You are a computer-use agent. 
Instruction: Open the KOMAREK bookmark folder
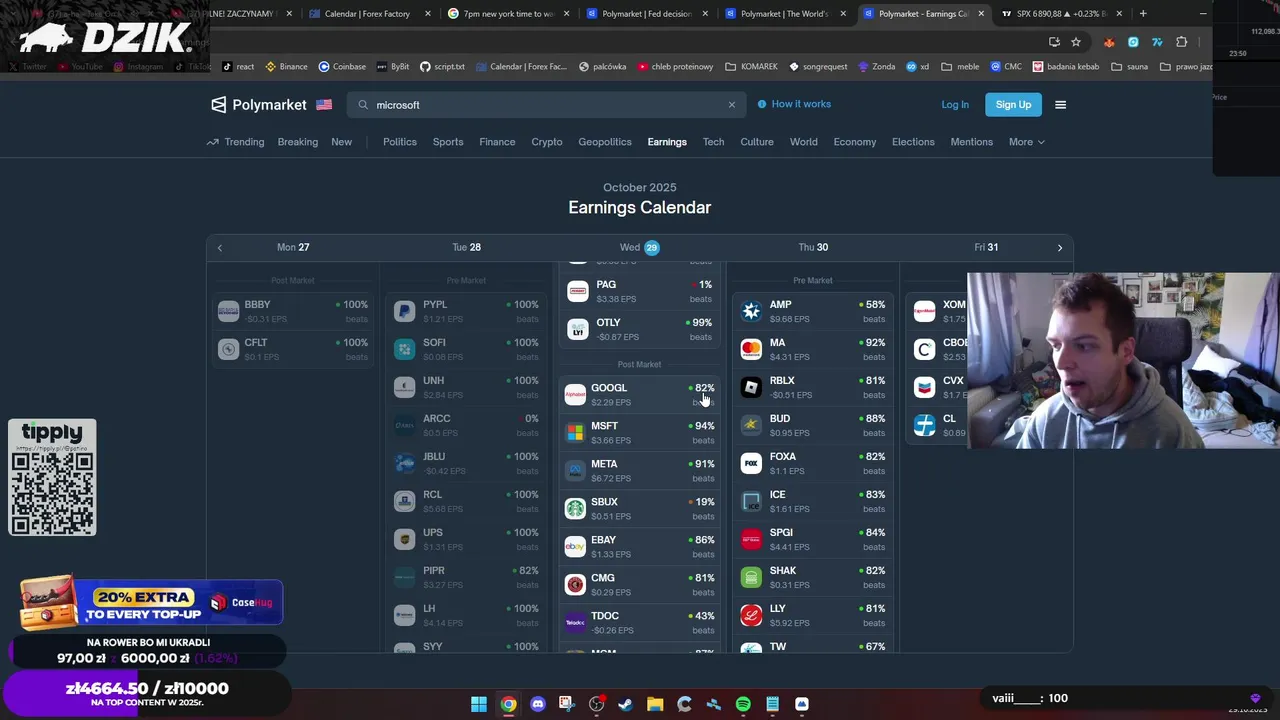coord(750,67)
